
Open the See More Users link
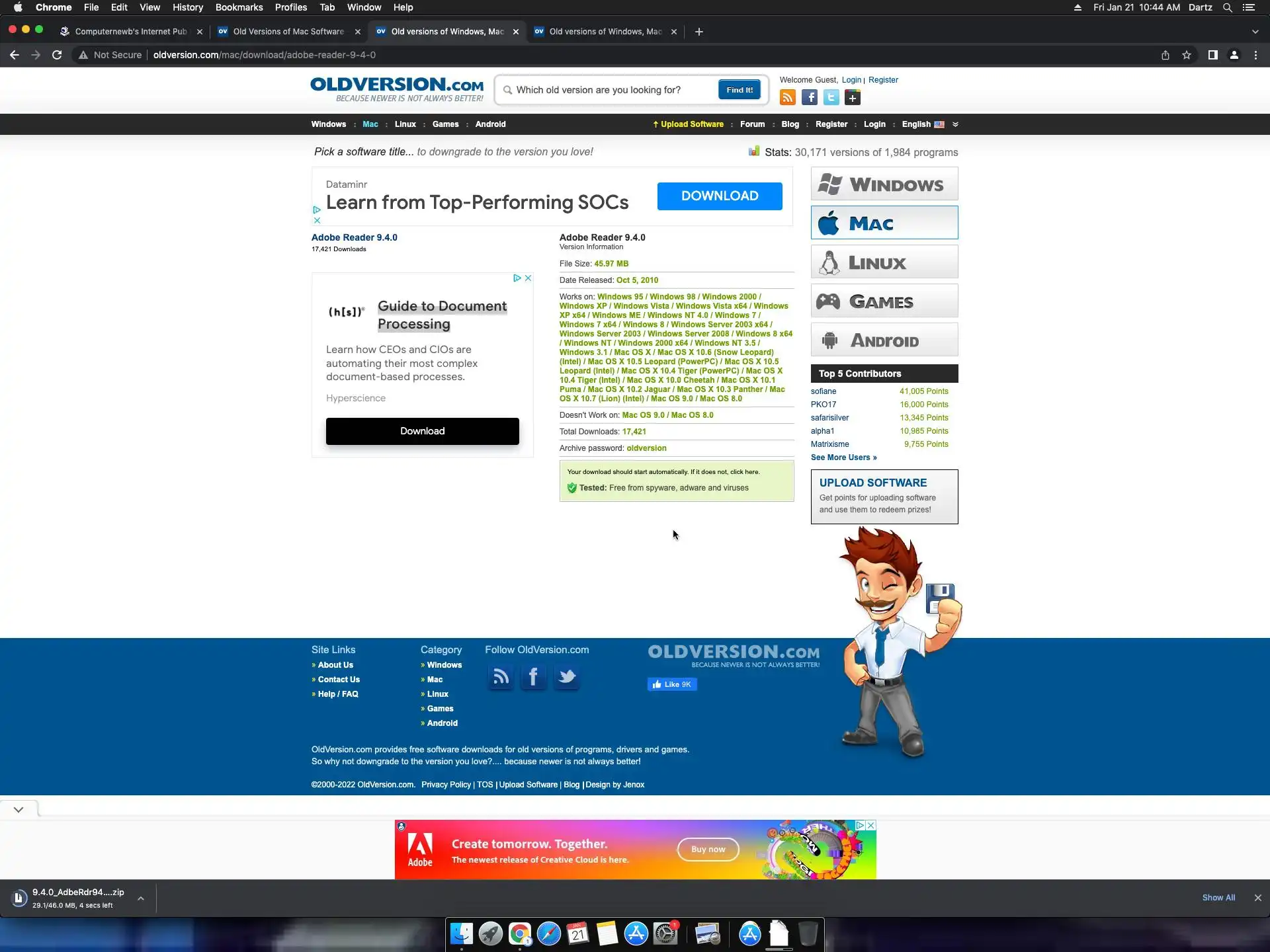(843, 457)
